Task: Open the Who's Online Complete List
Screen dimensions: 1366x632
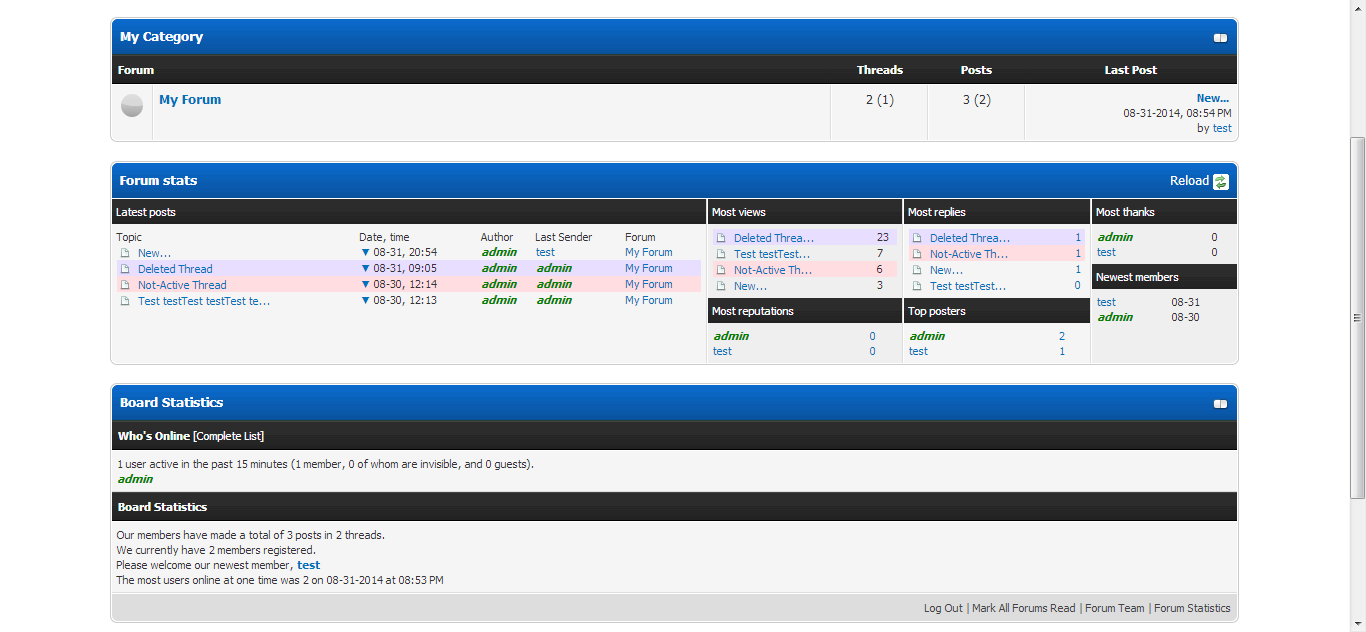Action: (x=228, y=436)
